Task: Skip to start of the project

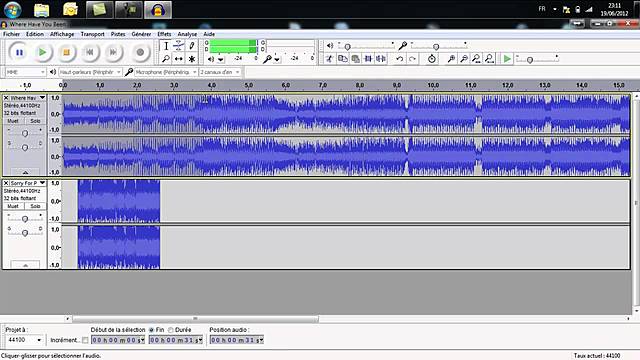Action: point(90,52)
